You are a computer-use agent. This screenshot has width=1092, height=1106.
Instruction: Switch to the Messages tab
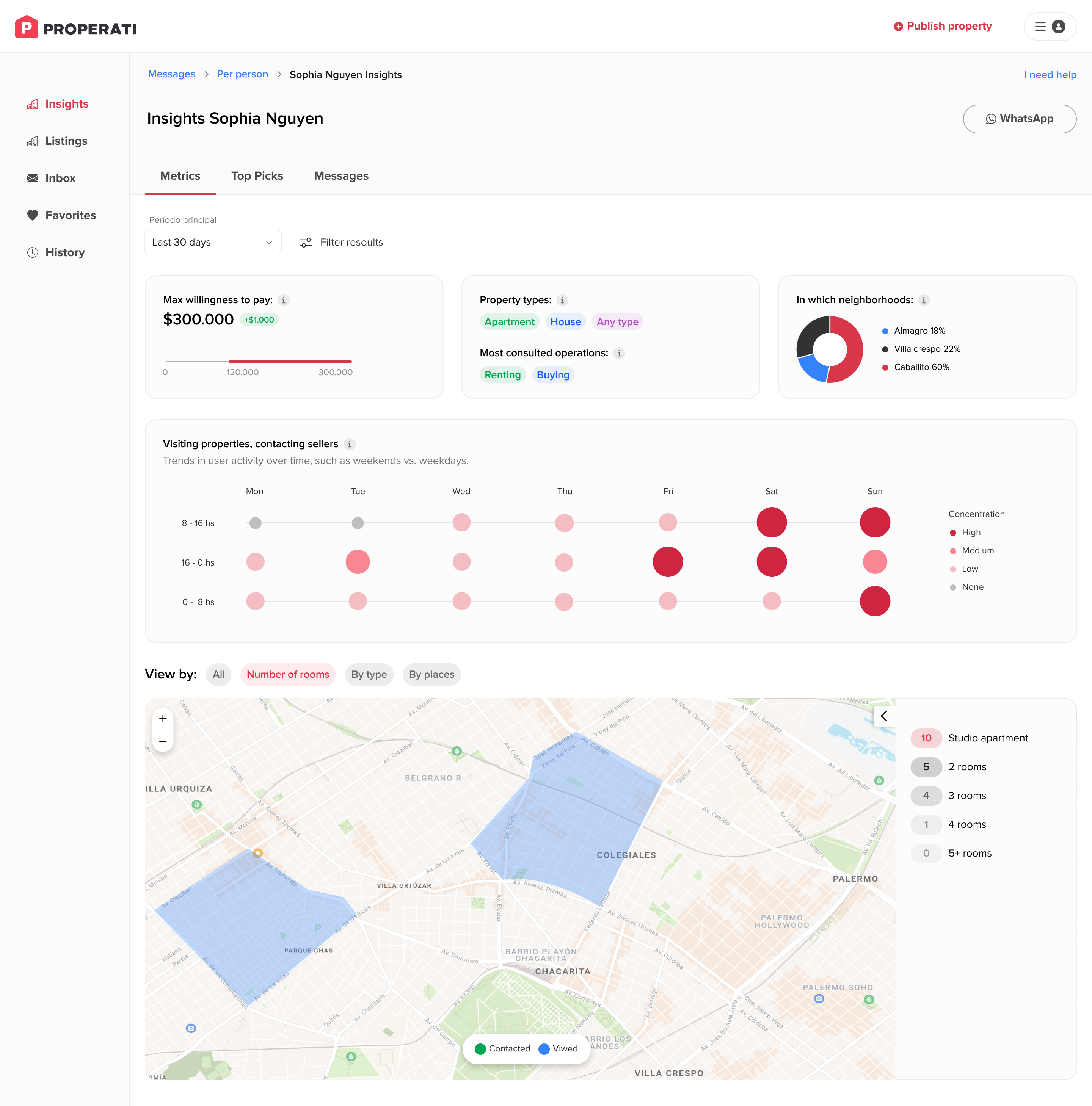(x=341, y=176)
